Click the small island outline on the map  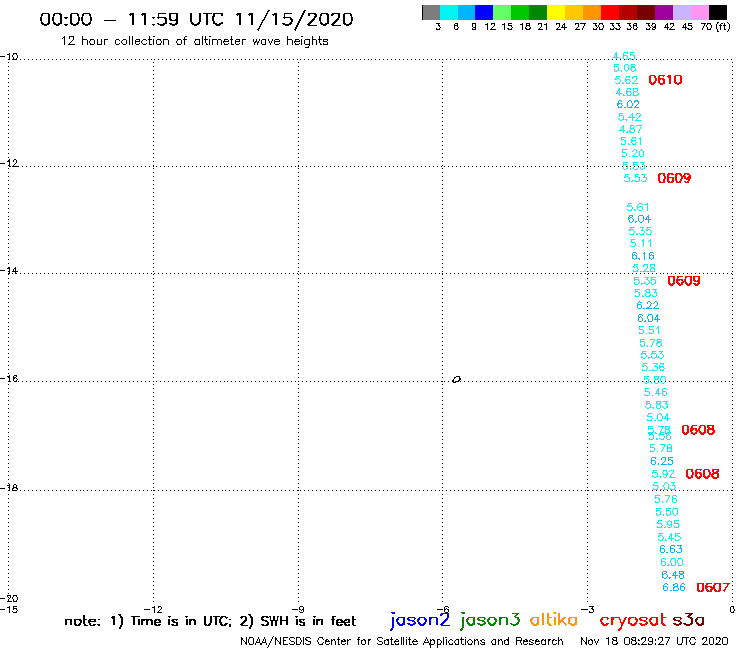pyautogui.click(x=456, y=379)
